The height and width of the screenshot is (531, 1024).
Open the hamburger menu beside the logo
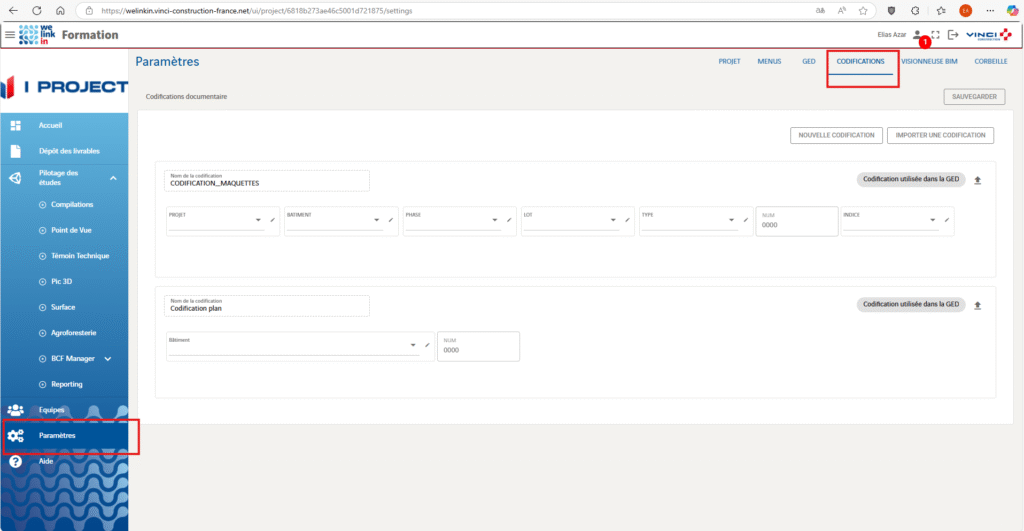click(x=10, y=35)
